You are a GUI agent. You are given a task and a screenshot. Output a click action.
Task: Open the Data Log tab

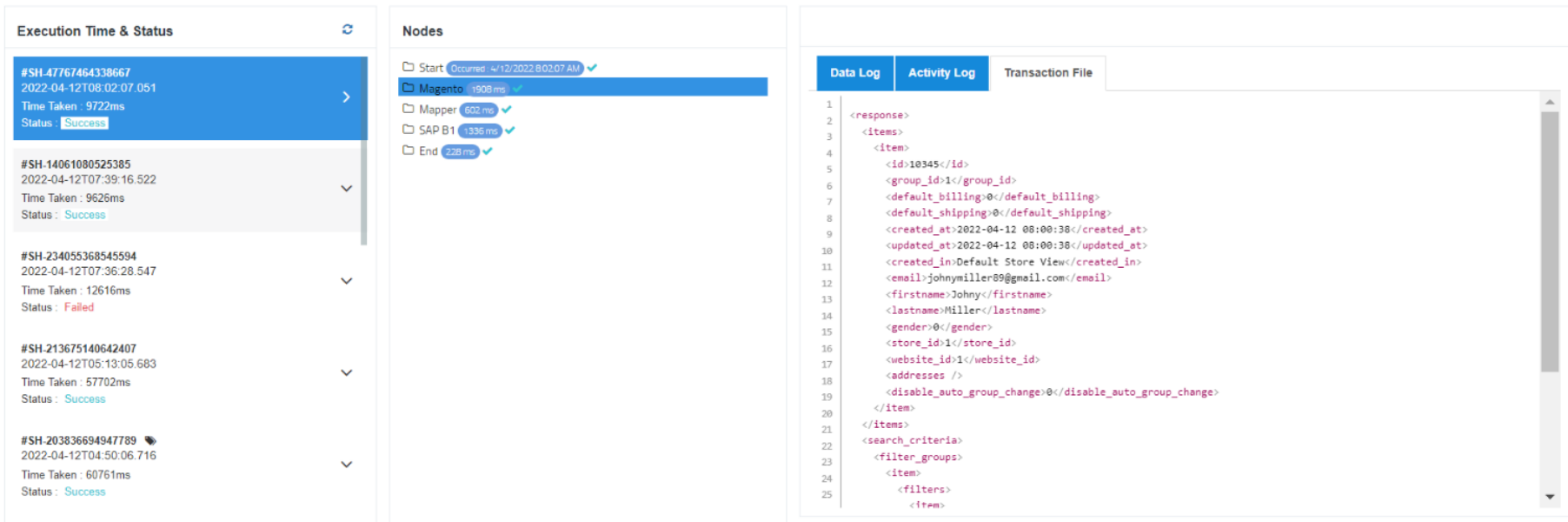click(854, 73)
